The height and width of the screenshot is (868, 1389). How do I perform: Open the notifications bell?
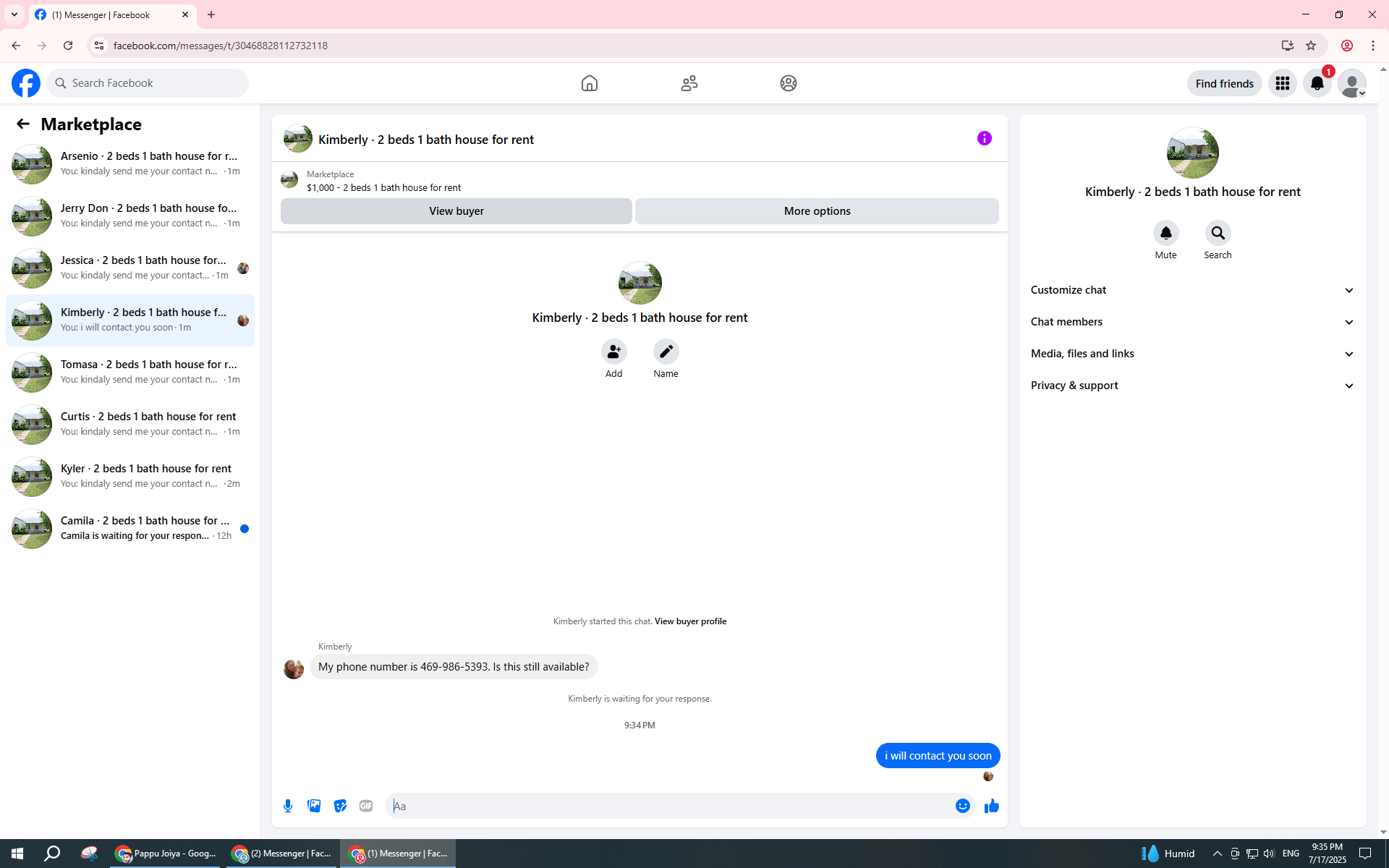[1317, 83]
